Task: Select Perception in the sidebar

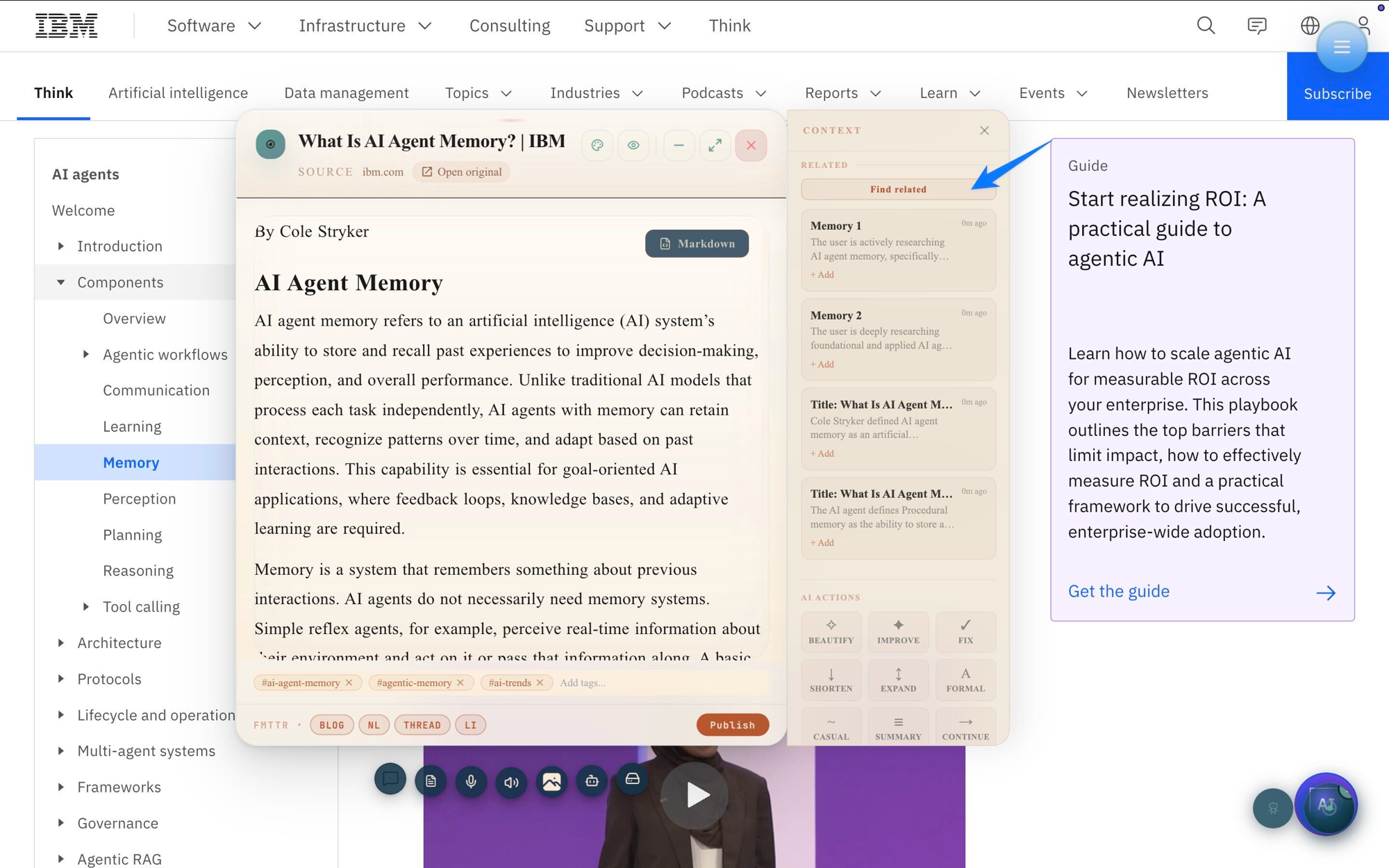Action: click(139, 499)
